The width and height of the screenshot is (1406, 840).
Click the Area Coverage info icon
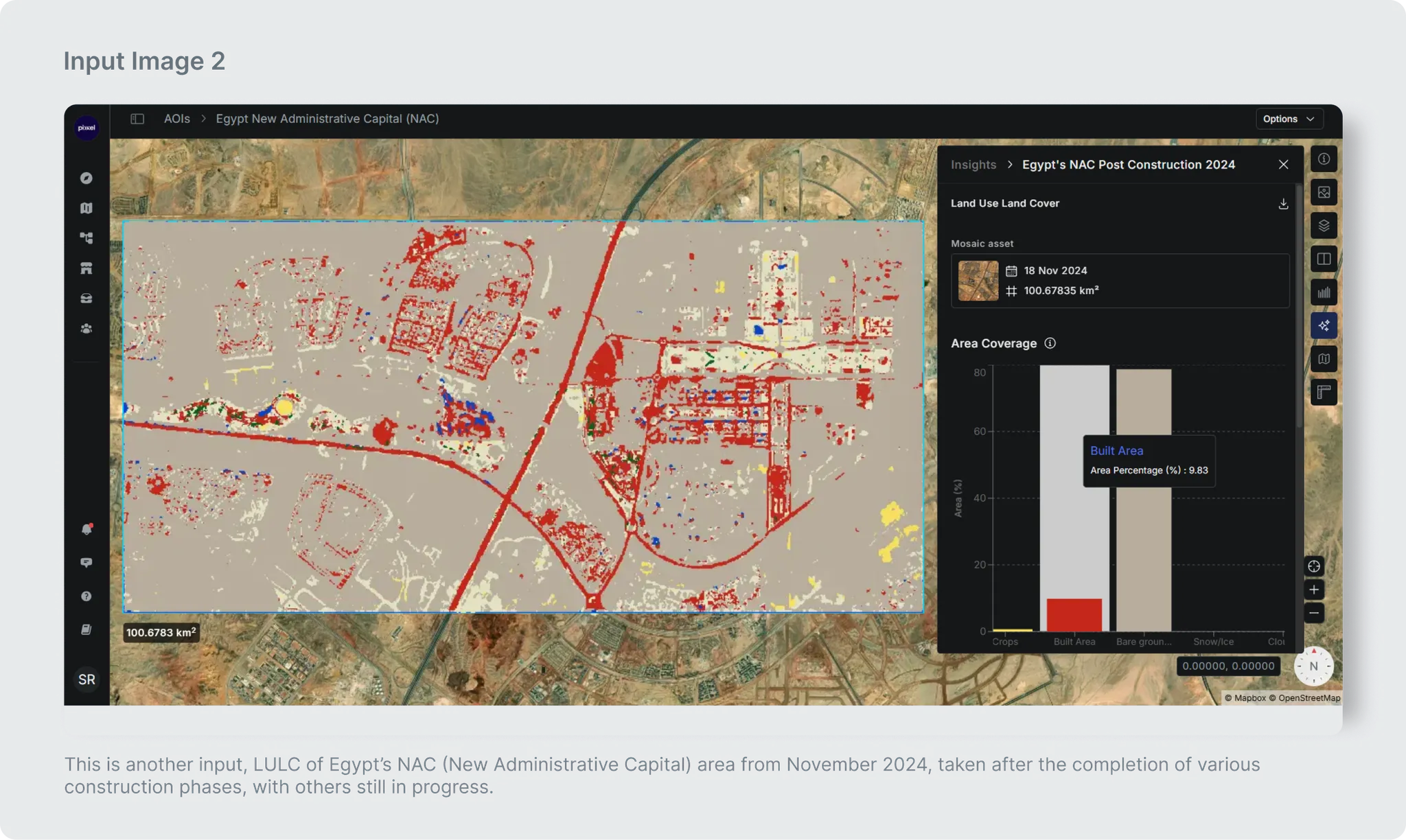point(1050,343)
